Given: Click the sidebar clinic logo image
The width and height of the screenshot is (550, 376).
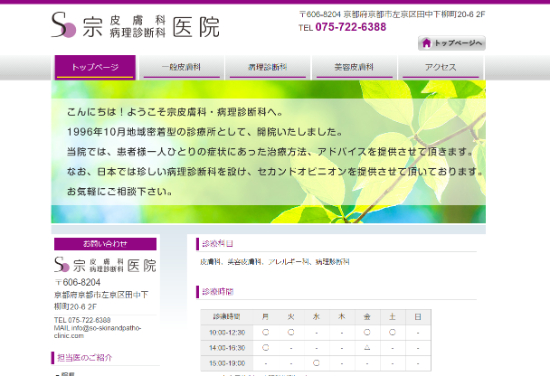Looking at the screenshot, I should 105,265.
